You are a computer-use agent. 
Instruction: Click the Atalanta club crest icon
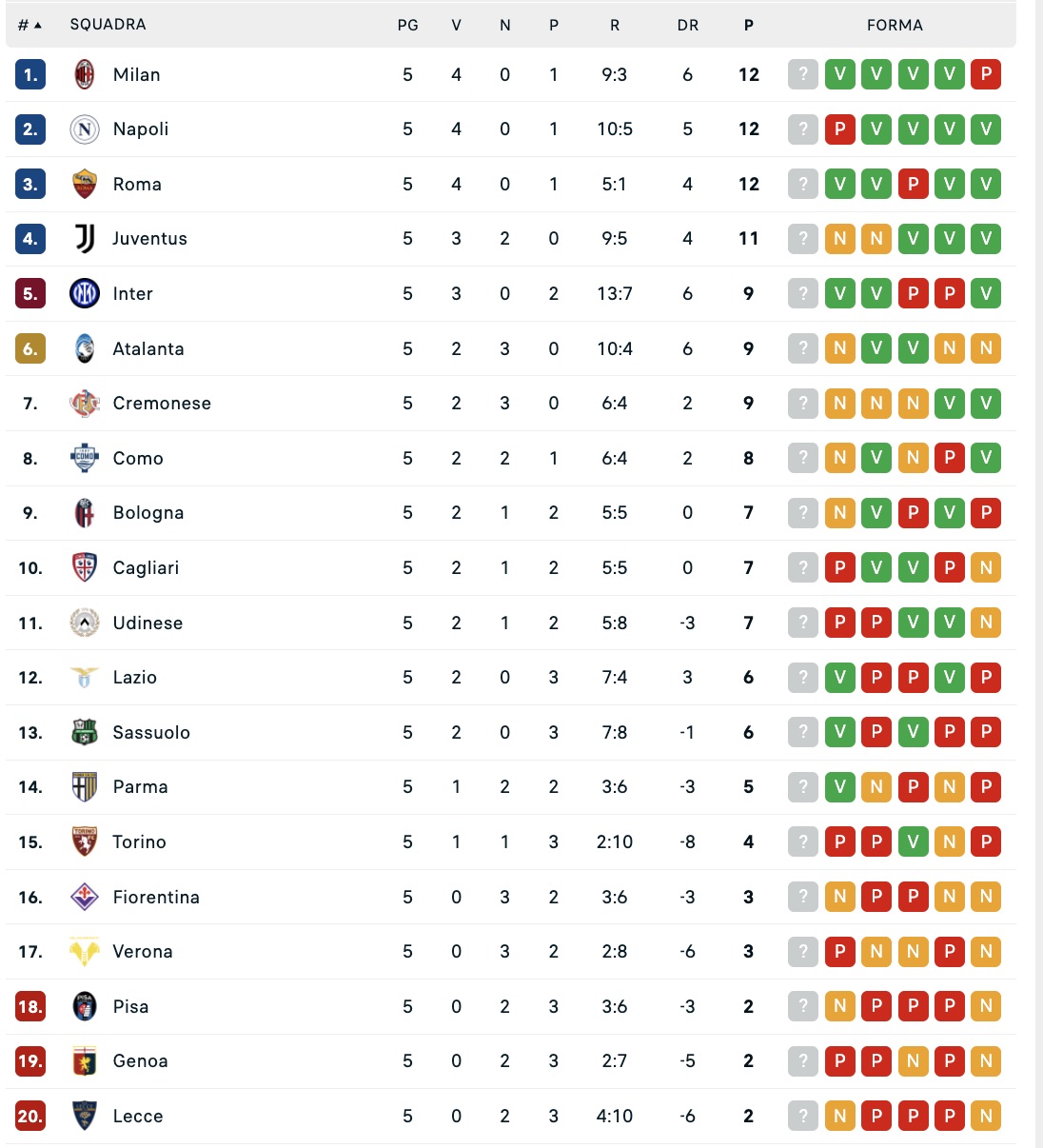pos(85,348)
